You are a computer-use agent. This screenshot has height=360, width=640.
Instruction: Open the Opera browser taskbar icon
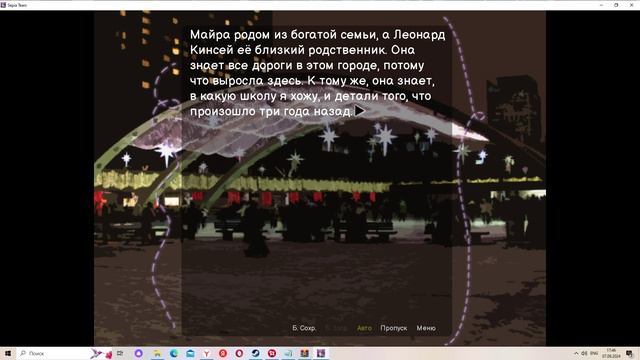239,353
